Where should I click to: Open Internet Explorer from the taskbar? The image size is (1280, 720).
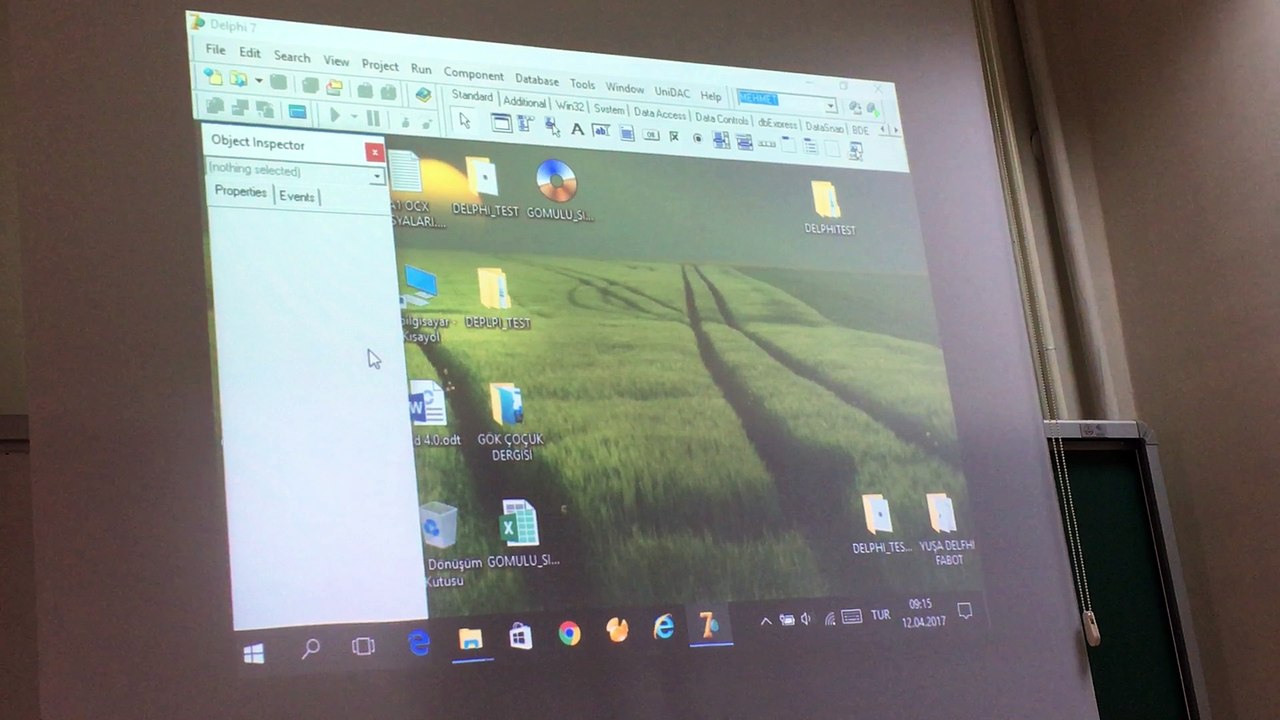(663, 628)
